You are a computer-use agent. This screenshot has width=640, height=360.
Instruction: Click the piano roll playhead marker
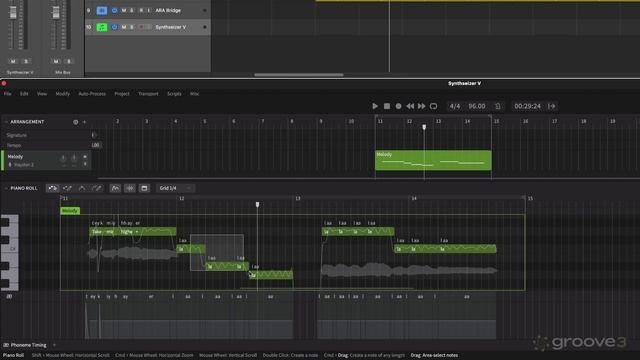click(x=257, y=204)
